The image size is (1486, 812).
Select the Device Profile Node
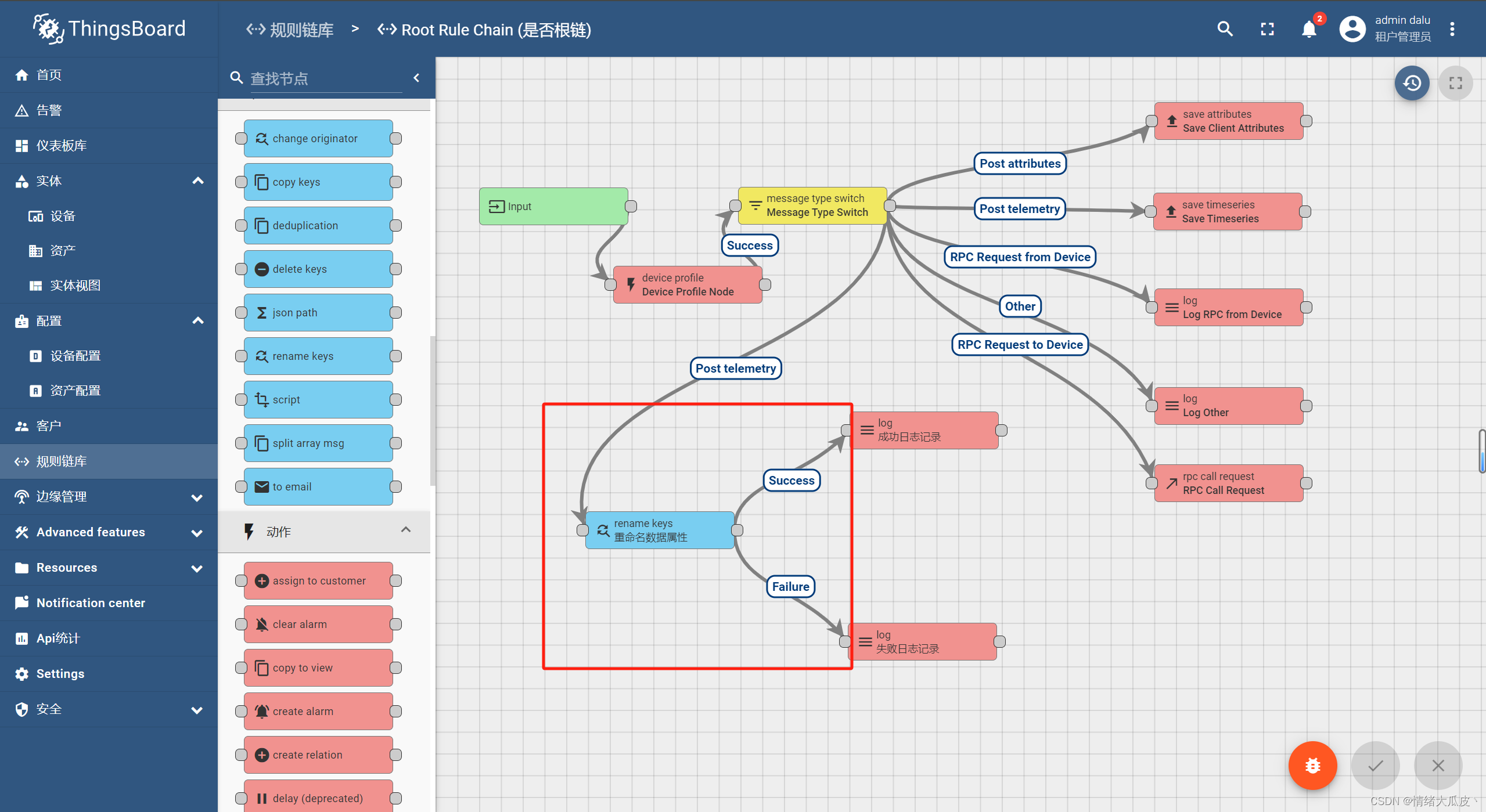point(688,284)
